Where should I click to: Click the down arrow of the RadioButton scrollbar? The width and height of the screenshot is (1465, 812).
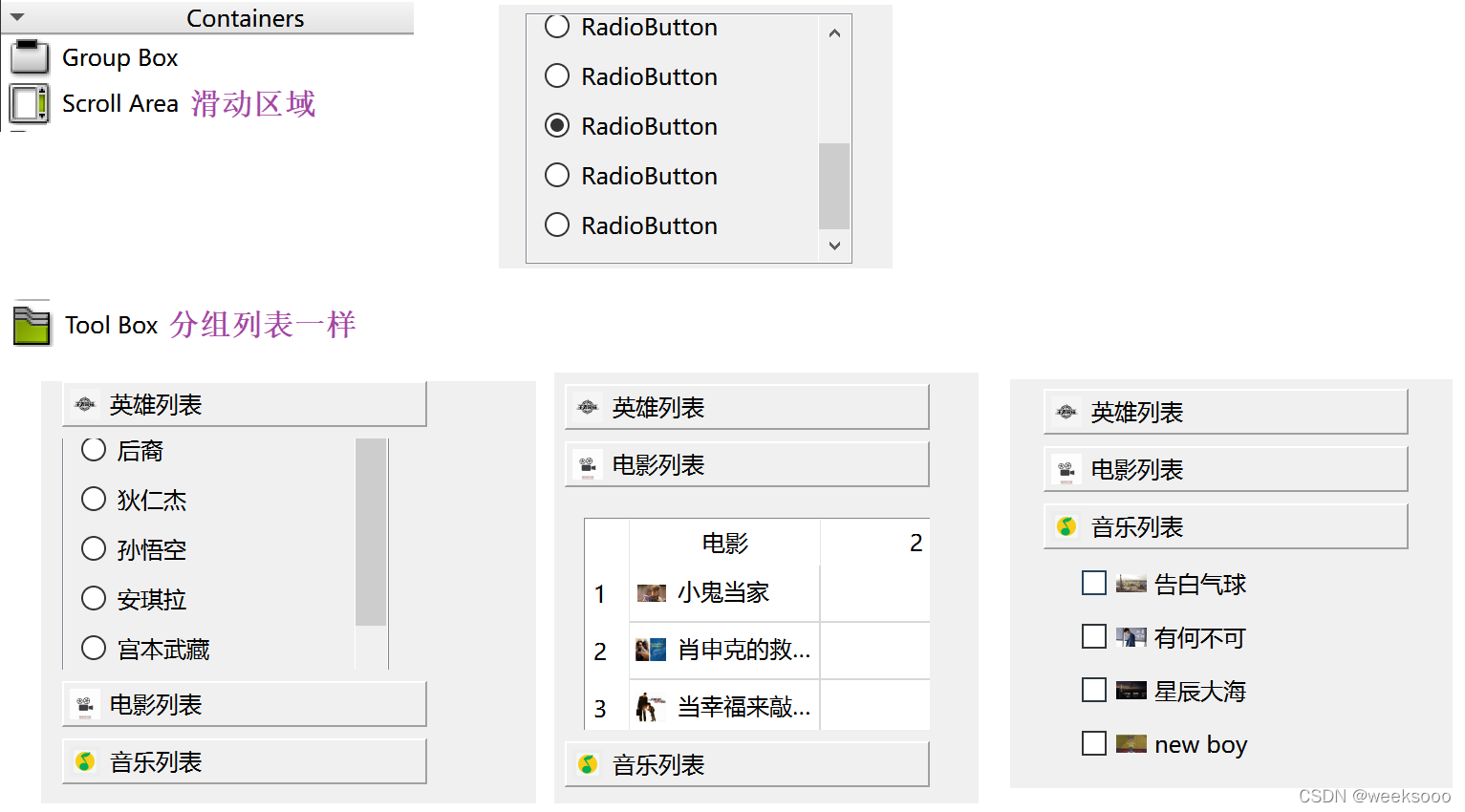(833, 246)
